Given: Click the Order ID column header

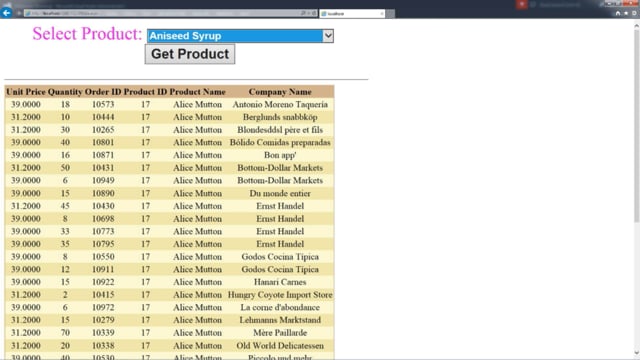Looking at the screenshot, I should [x=103, y=92].
